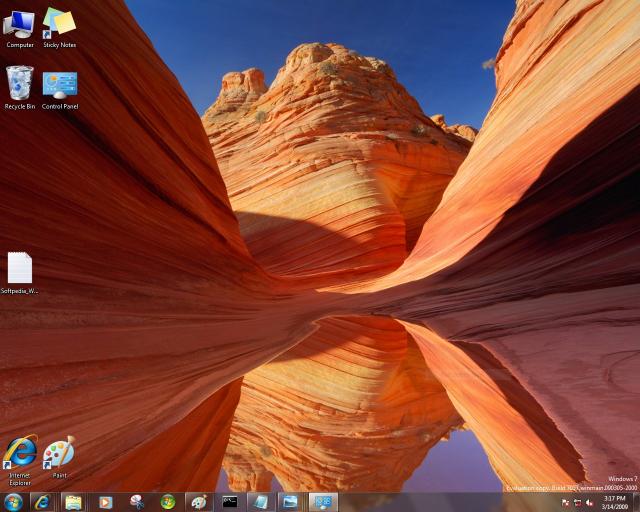Open the Command Prompt taskbar icon
This screenshot has height=512, width=640.
click(x=230, y=502)
